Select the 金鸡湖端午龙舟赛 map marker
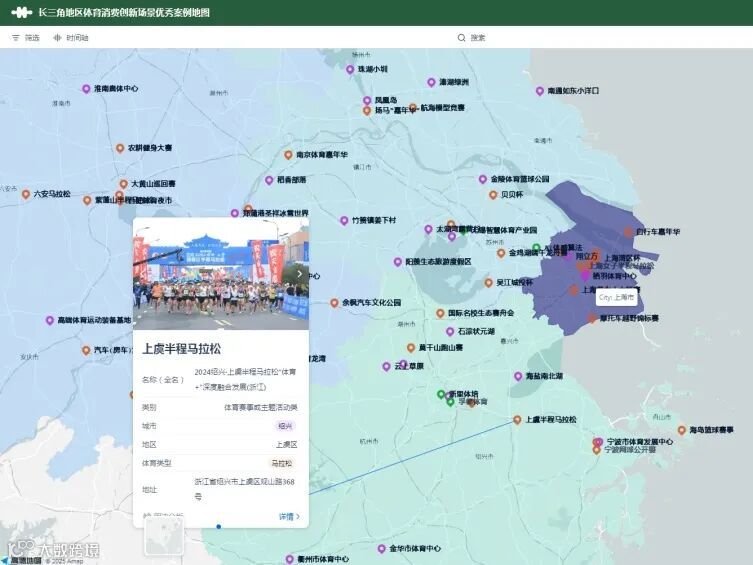This screenshot has width=753, height=565. tap(501, 253)
